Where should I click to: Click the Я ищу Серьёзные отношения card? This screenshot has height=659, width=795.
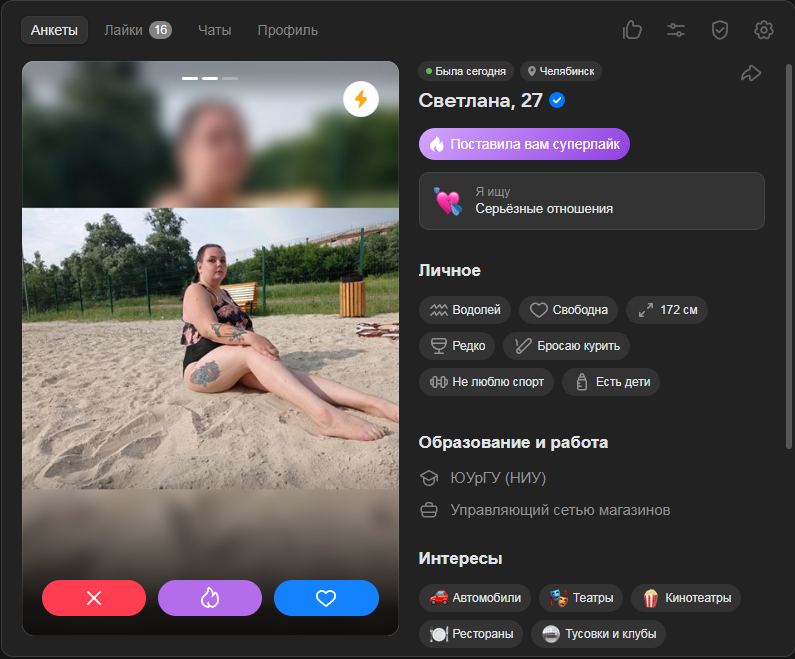click(591, 201)
